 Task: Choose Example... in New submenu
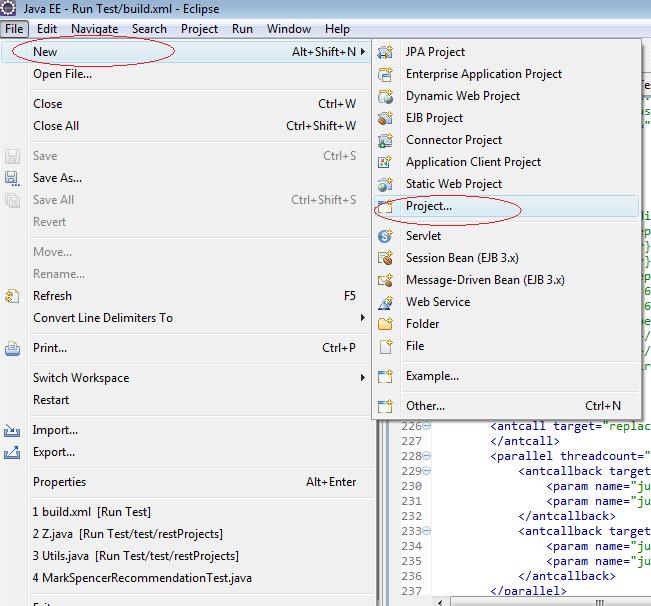point(507,376)
